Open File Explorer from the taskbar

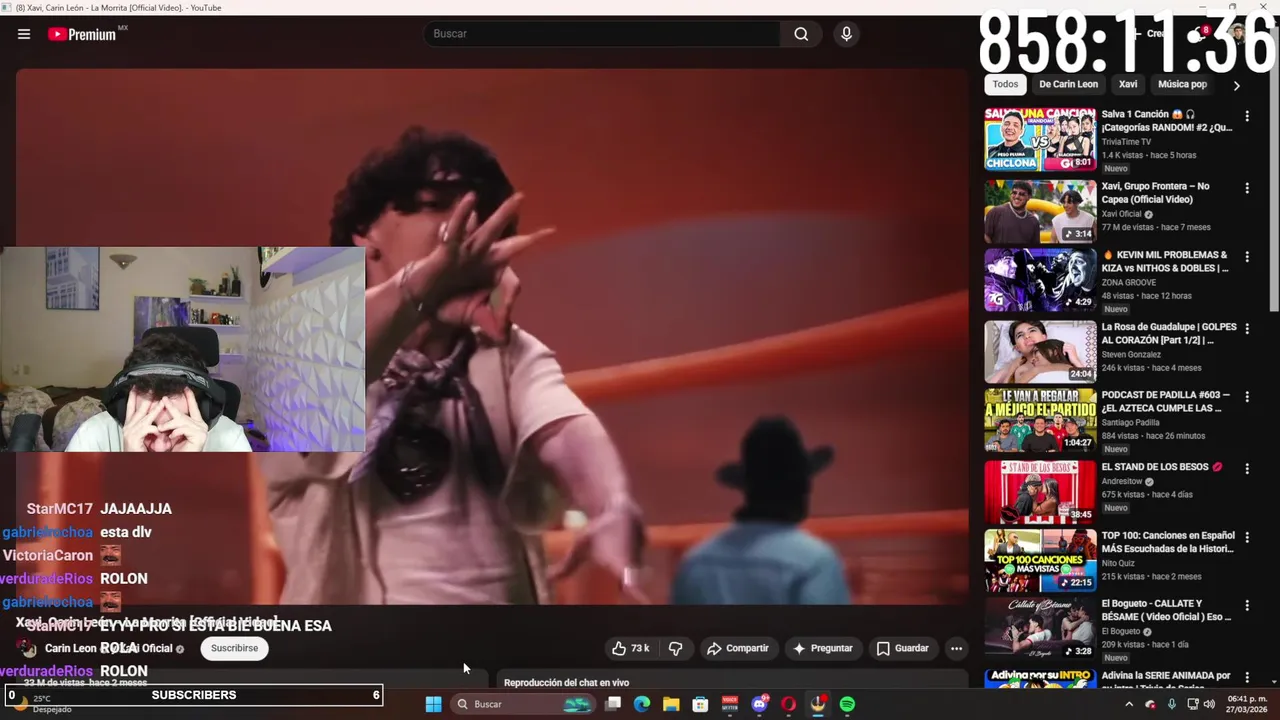(671, 704)
